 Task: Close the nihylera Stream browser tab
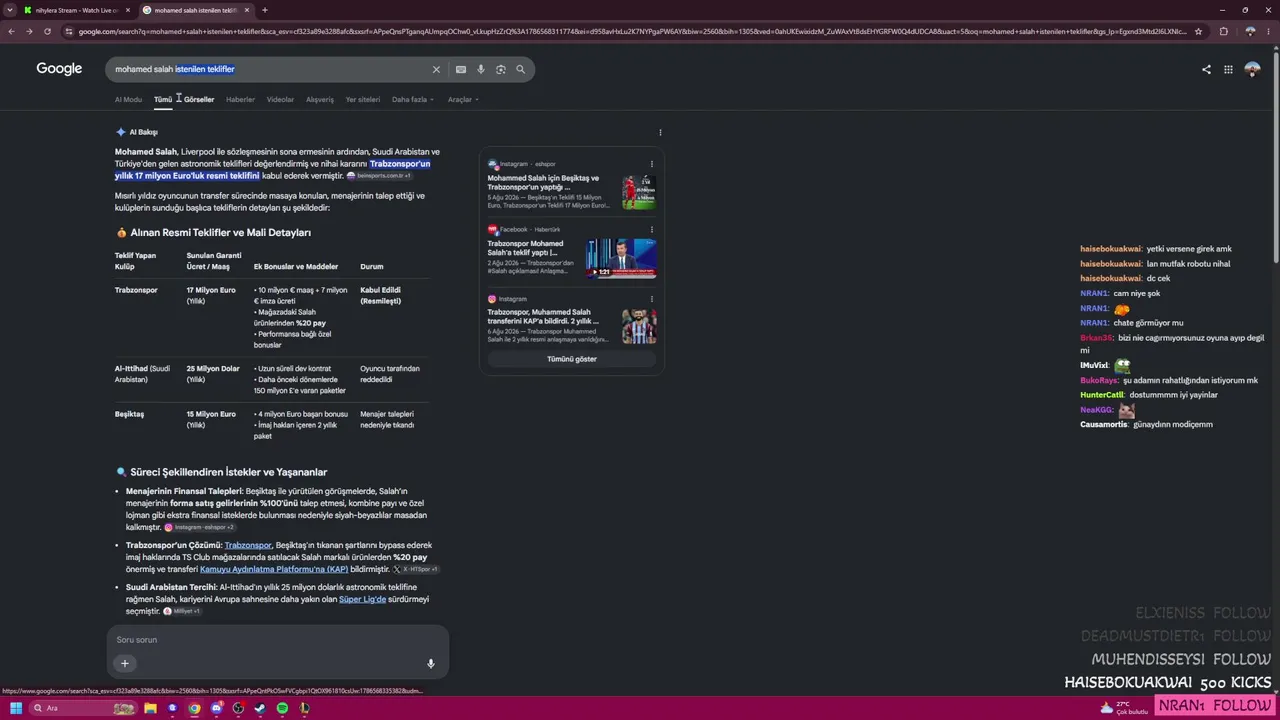coord(127,10)
